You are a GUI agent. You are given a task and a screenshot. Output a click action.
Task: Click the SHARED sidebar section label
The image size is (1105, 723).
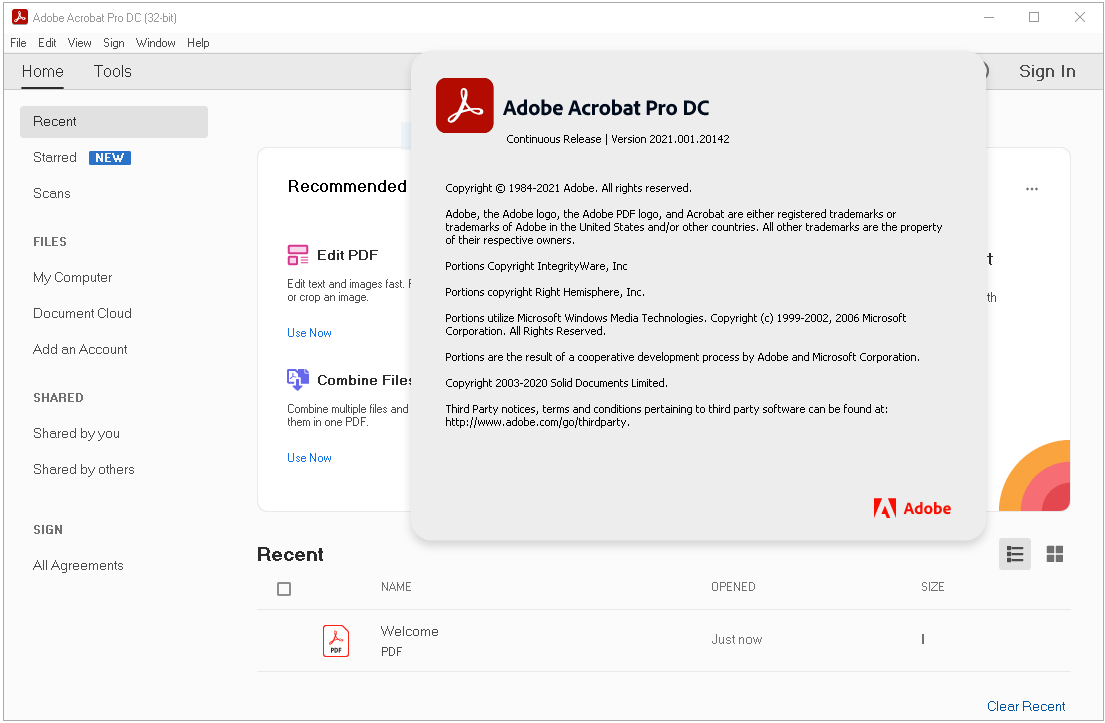58,398
